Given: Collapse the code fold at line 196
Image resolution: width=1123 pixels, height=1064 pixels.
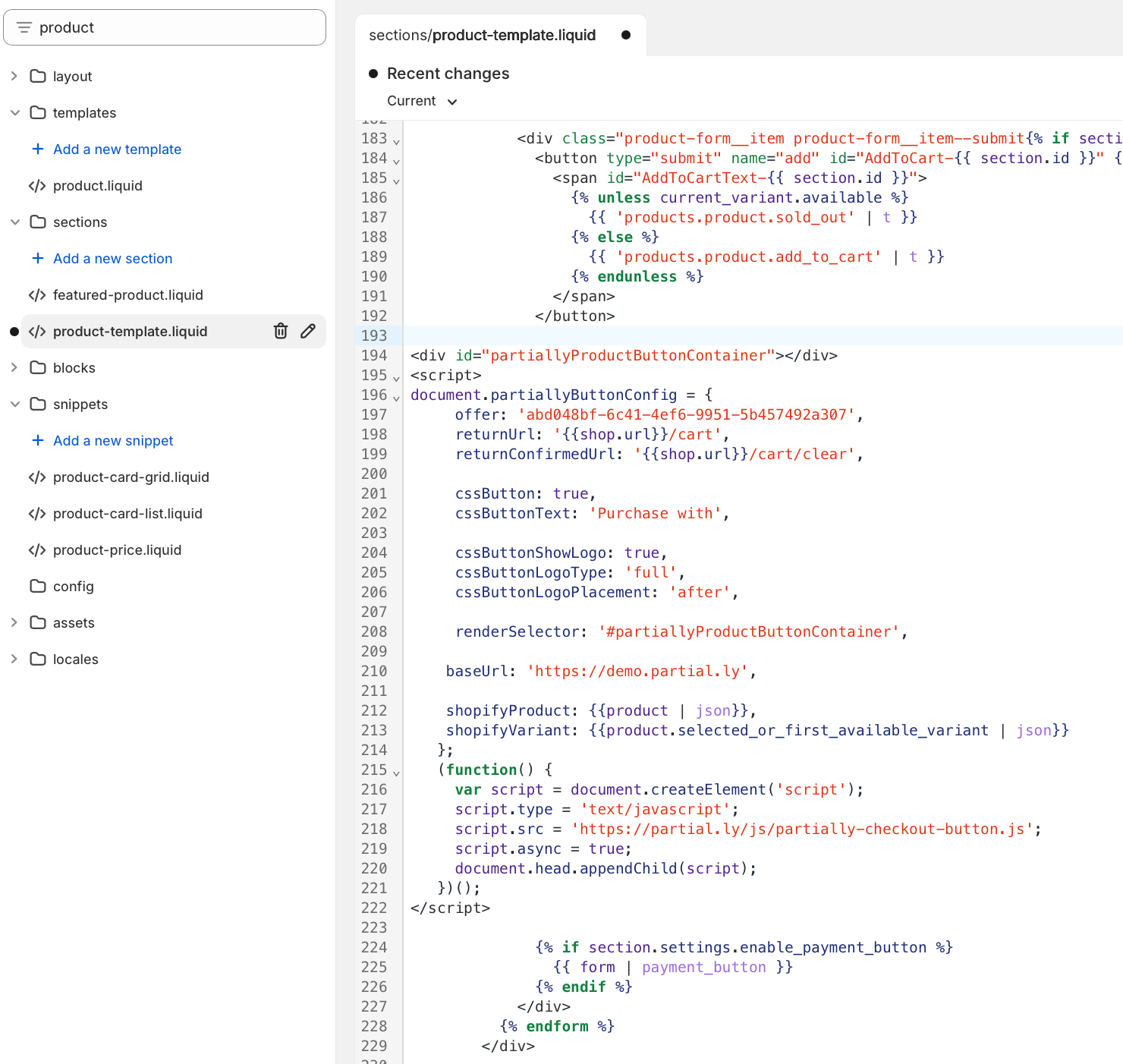Looking at the screenshot, I should pyautogui.click(x=396, y=395).
